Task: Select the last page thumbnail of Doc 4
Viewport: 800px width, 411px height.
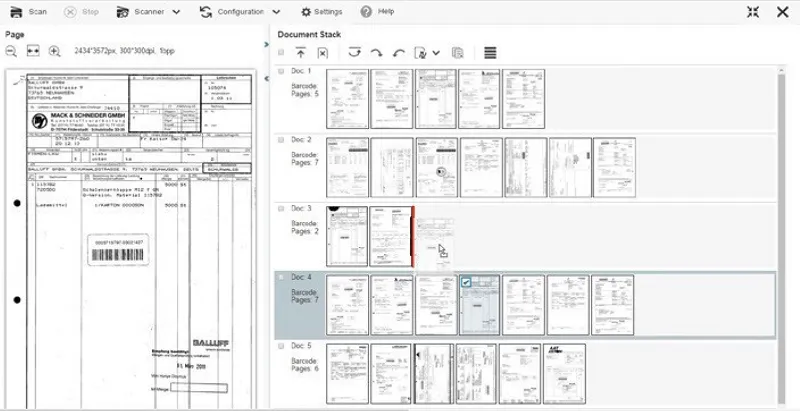Action: pos(613,305)
